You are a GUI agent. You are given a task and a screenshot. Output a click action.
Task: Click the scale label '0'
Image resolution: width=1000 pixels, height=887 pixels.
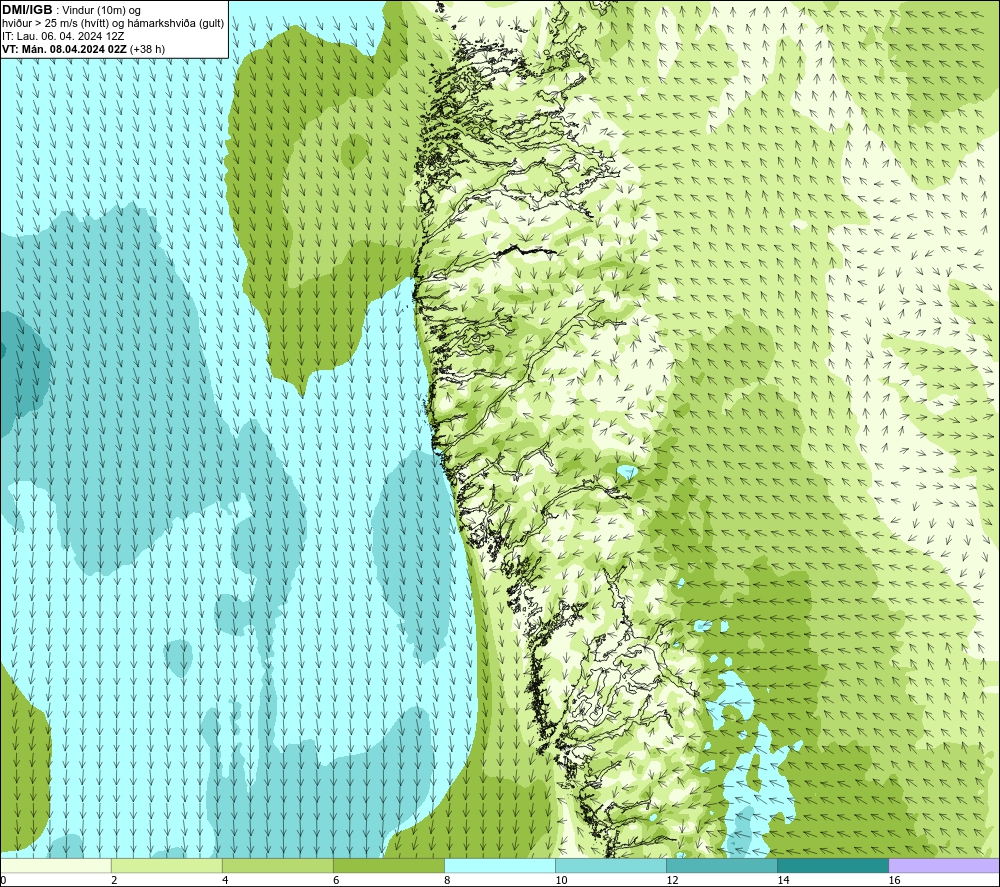pos(3,881)
